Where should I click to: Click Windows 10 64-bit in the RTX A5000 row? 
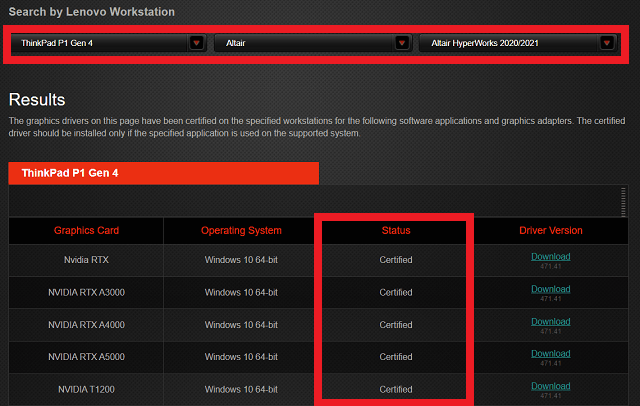(241, 357)
